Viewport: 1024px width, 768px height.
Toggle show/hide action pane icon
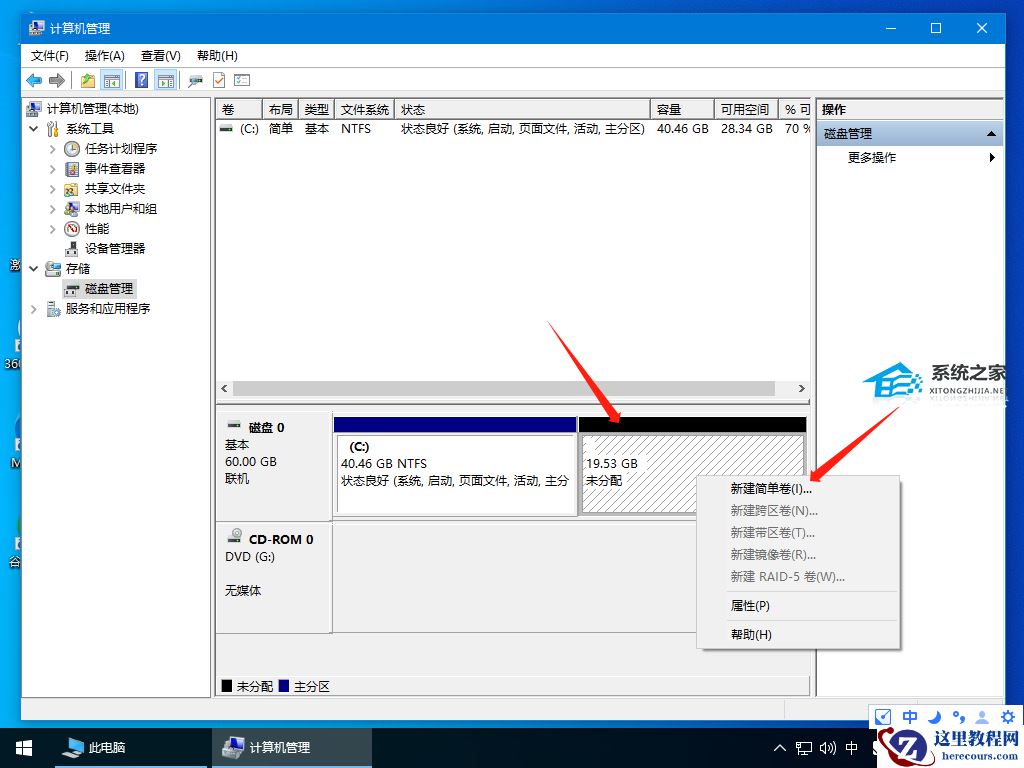click(x=166, y=80)
